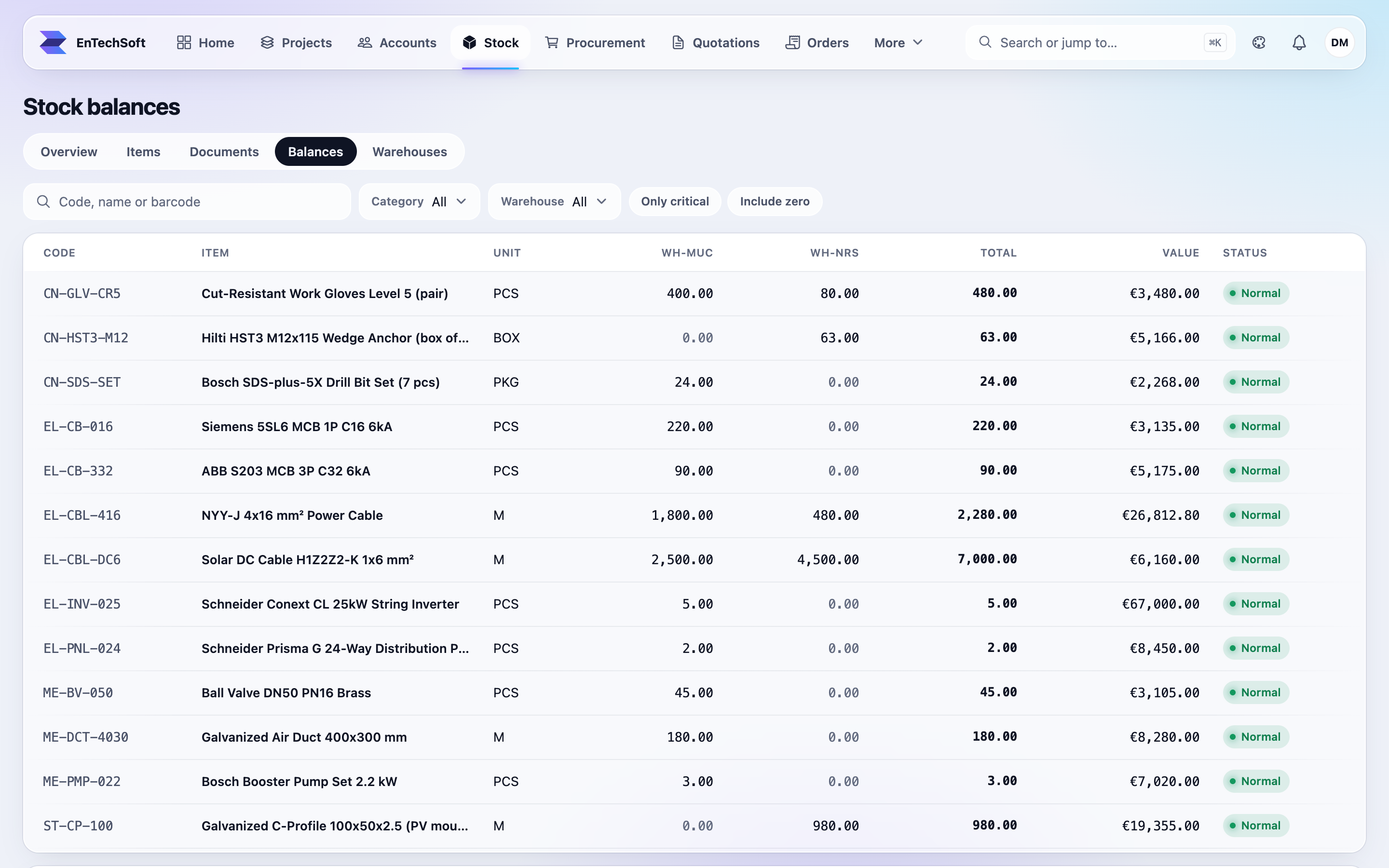Viewport: 1389px width, 868px height.
Task: Click the Stock cube icon
Action: pos(469,42)
